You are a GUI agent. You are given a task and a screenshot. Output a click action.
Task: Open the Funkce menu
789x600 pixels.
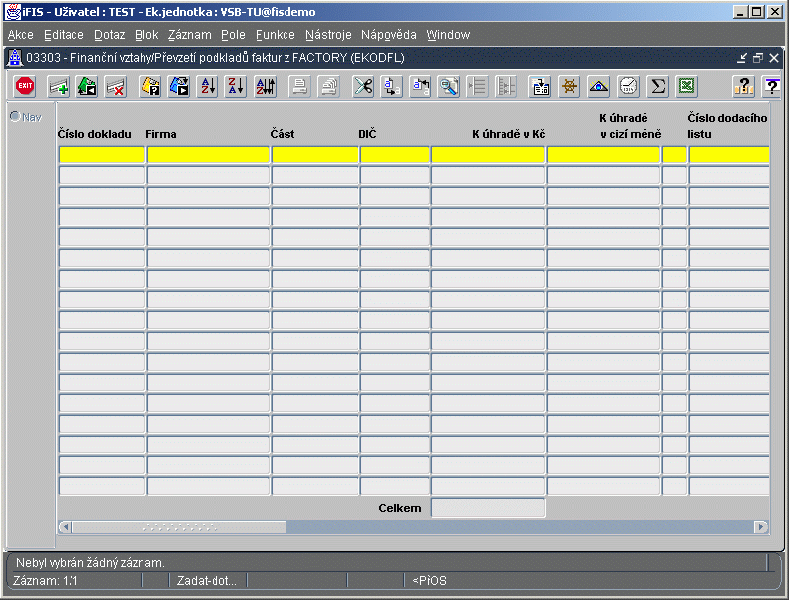point(275,35)
